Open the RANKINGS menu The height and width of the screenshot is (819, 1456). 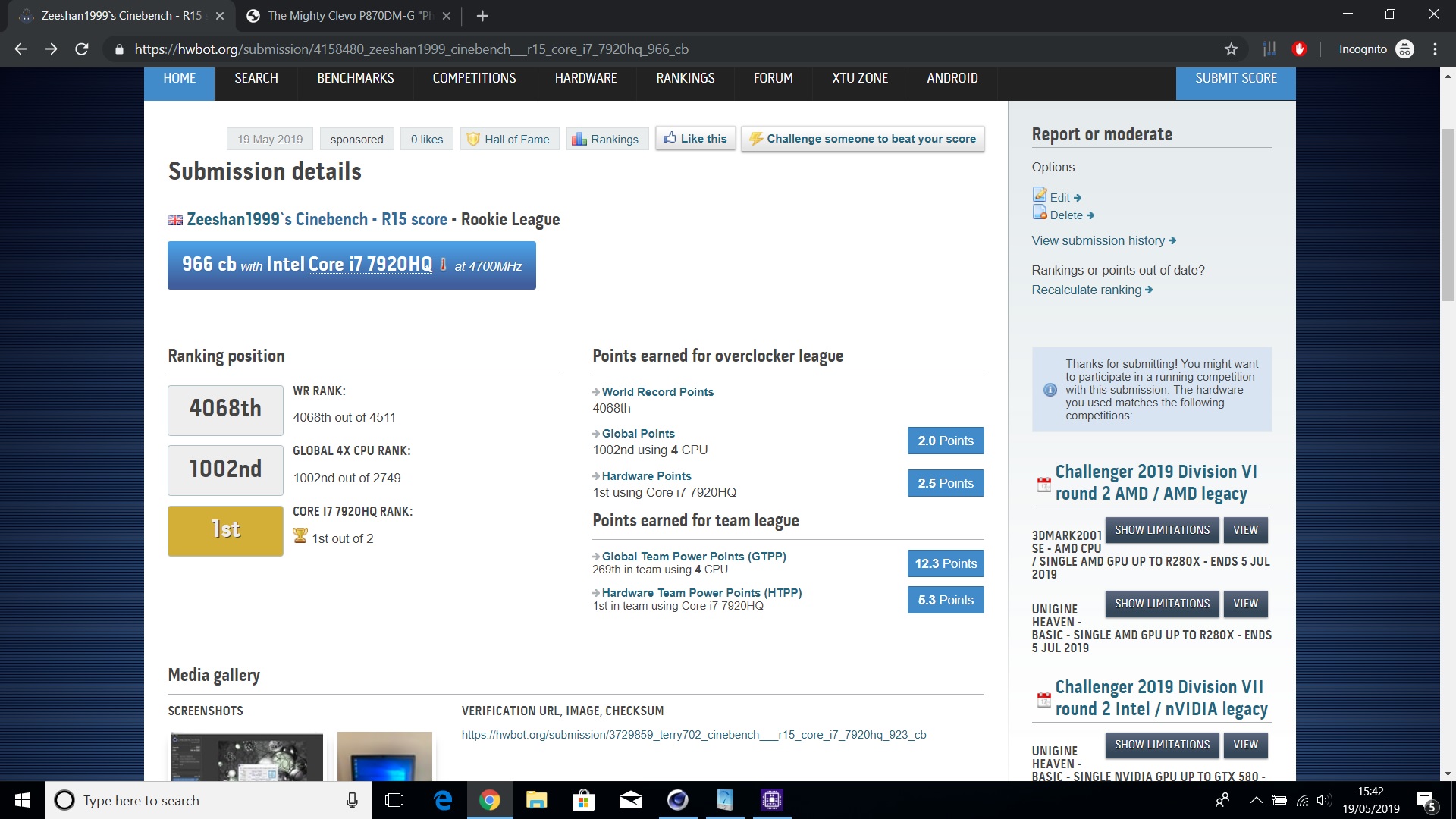coord(686,78)
